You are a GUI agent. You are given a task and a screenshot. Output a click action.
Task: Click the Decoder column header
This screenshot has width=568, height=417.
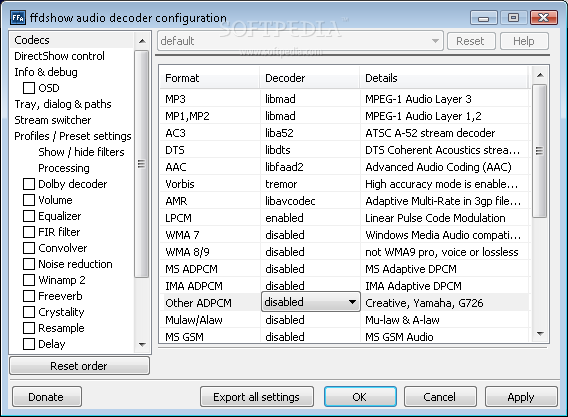click(310, 78)
